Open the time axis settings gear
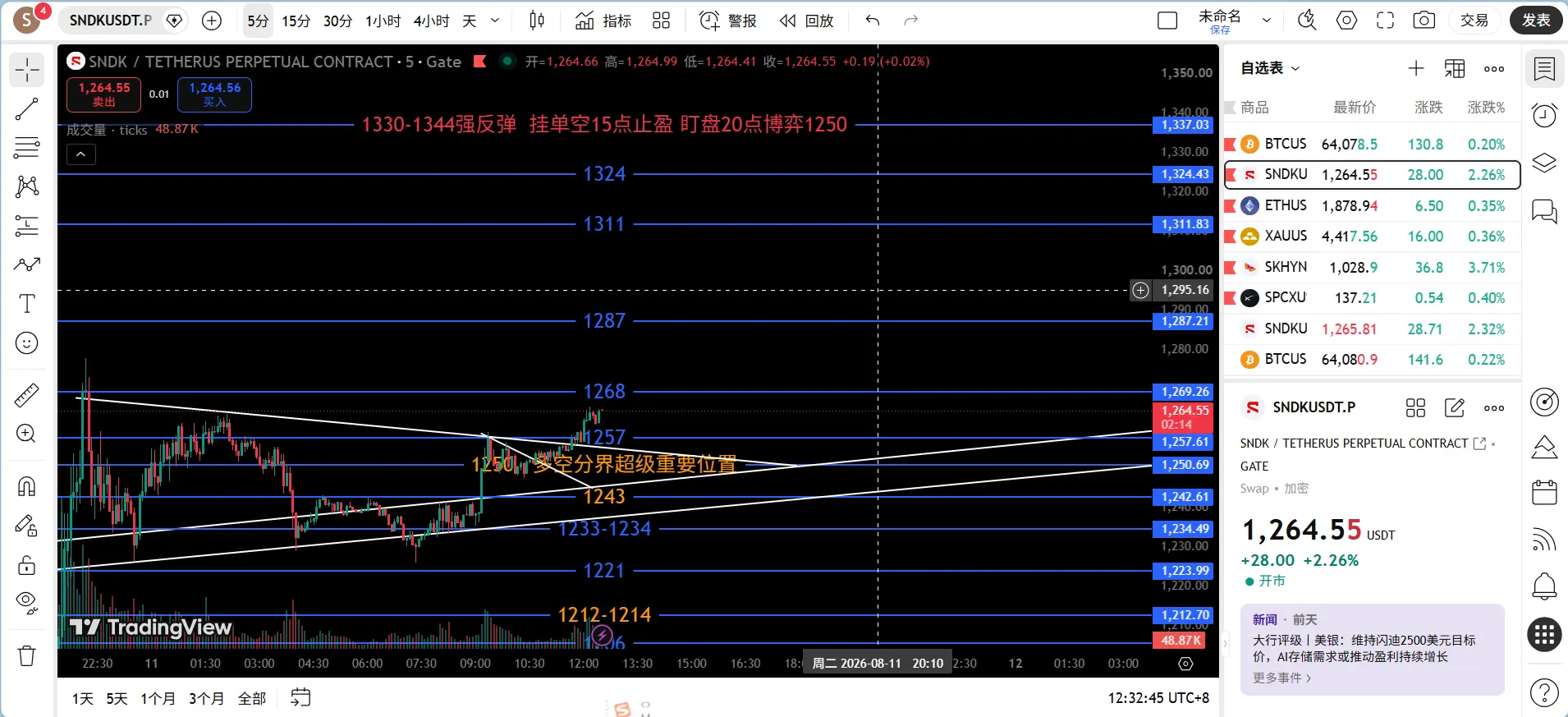Viewport: 1568px width, 717px height. pos(1185,664)
